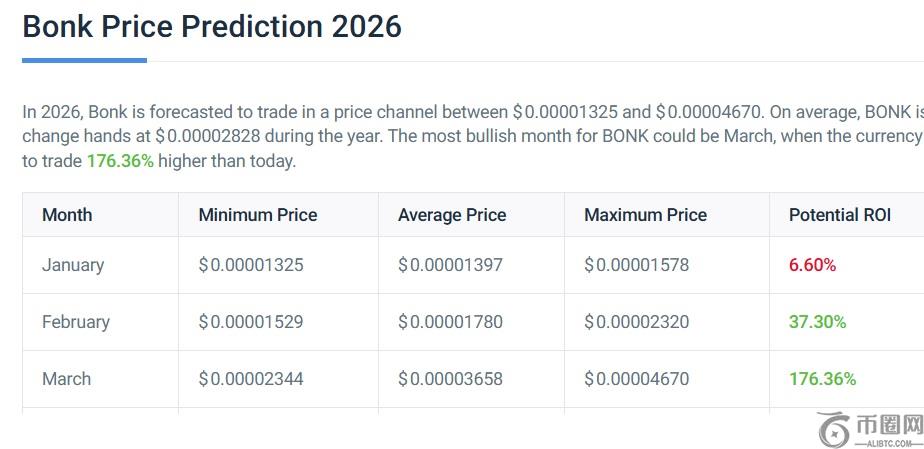Click February average price $0.00001780 cell
Screen dimensions: 924x449
click(450, 322)
